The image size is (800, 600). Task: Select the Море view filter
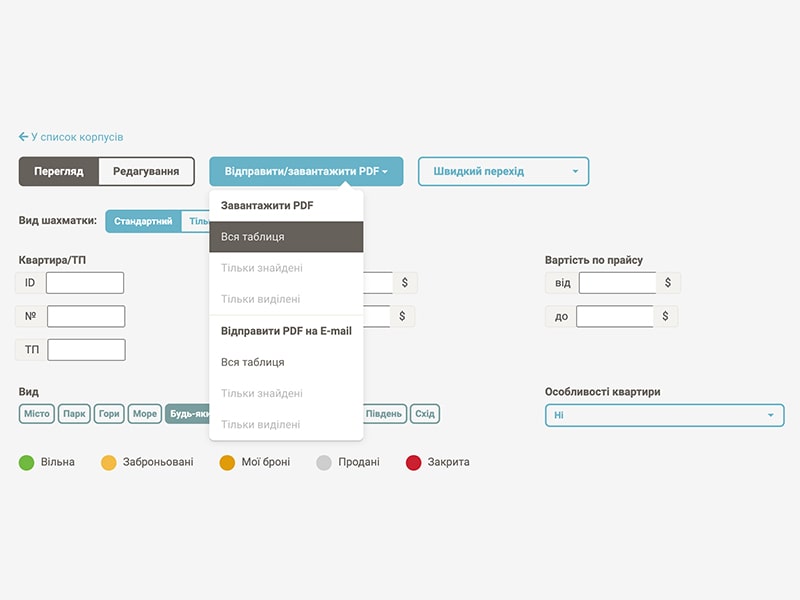click(x=145, y=414)
